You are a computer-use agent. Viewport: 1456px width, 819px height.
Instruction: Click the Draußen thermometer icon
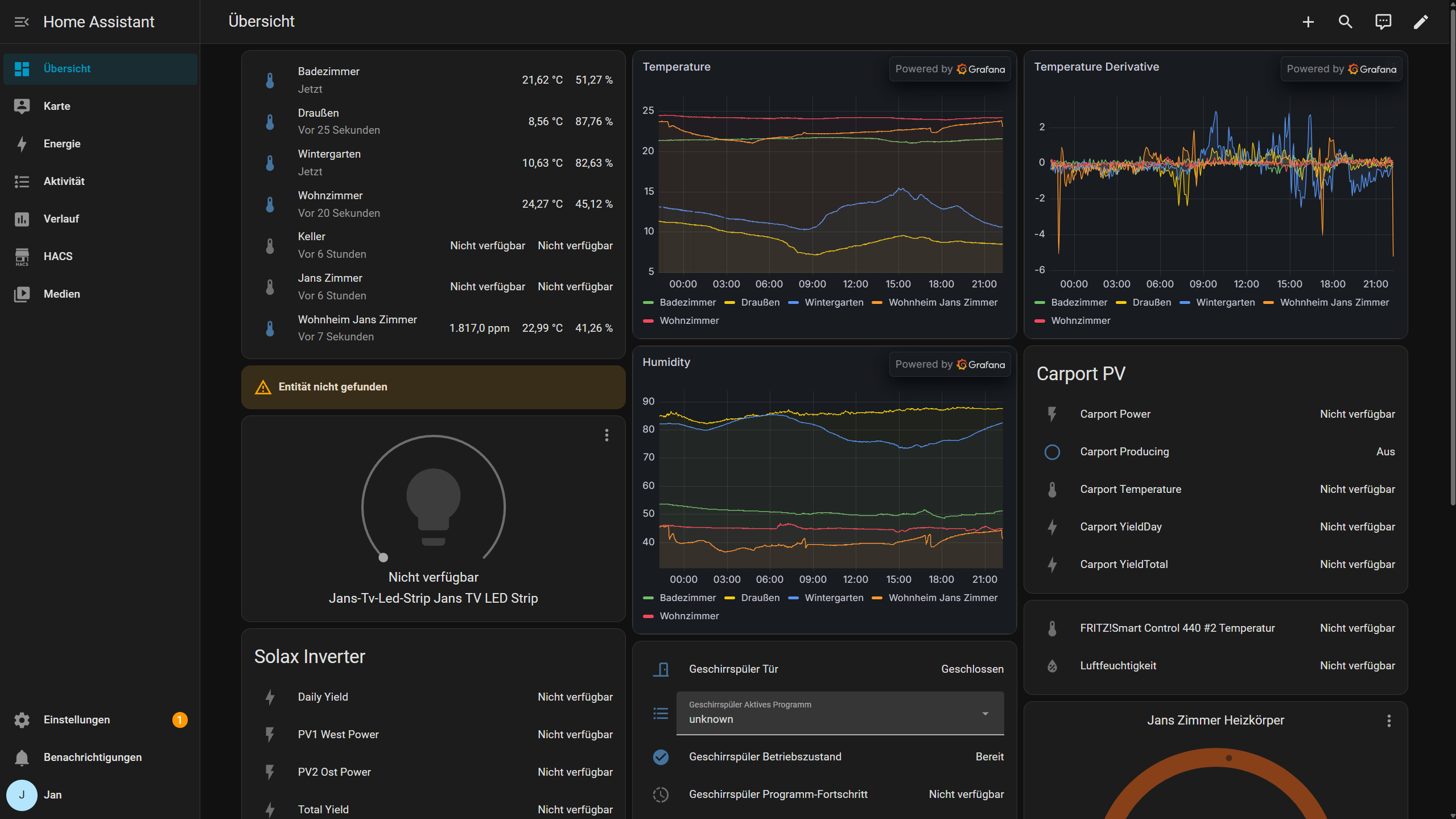pos(270,122)
